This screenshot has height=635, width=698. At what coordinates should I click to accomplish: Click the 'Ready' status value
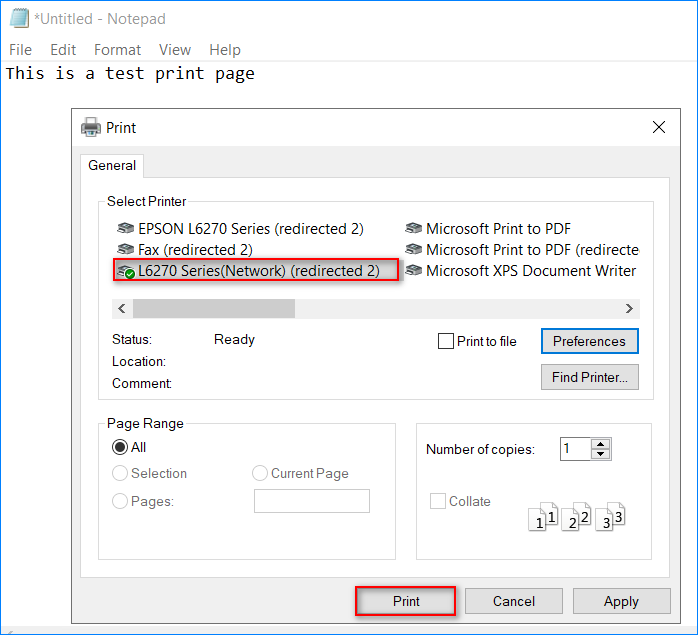pyautogui.click(x=234, y=339)
